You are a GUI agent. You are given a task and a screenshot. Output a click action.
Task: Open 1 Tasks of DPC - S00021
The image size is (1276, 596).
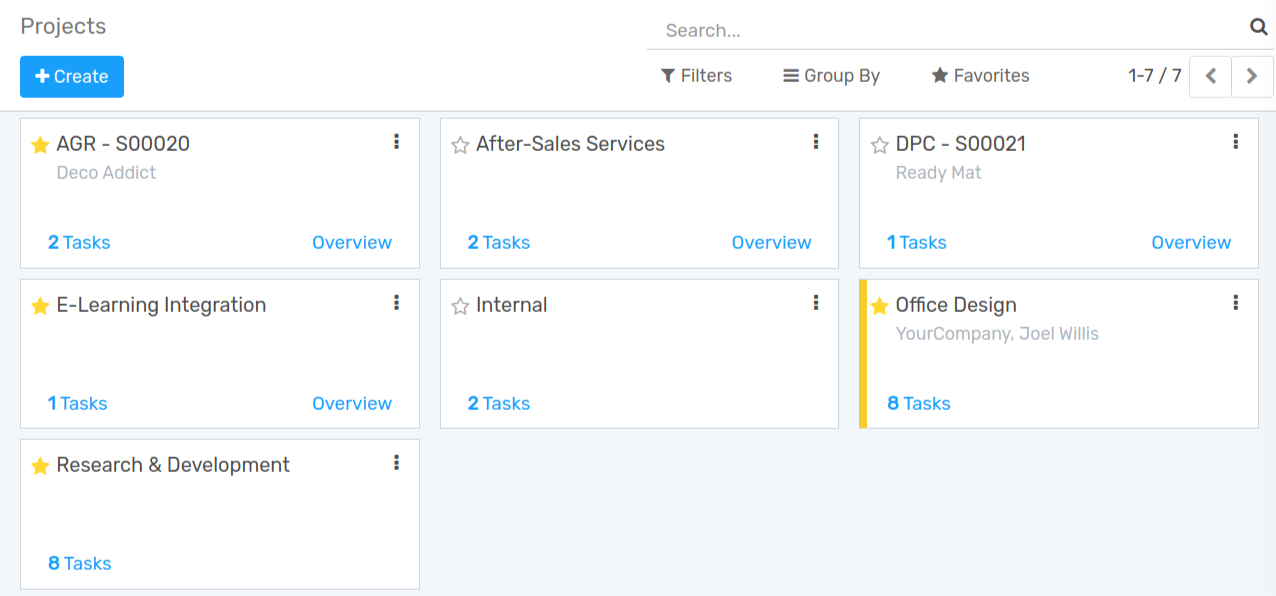coord(917,242)
